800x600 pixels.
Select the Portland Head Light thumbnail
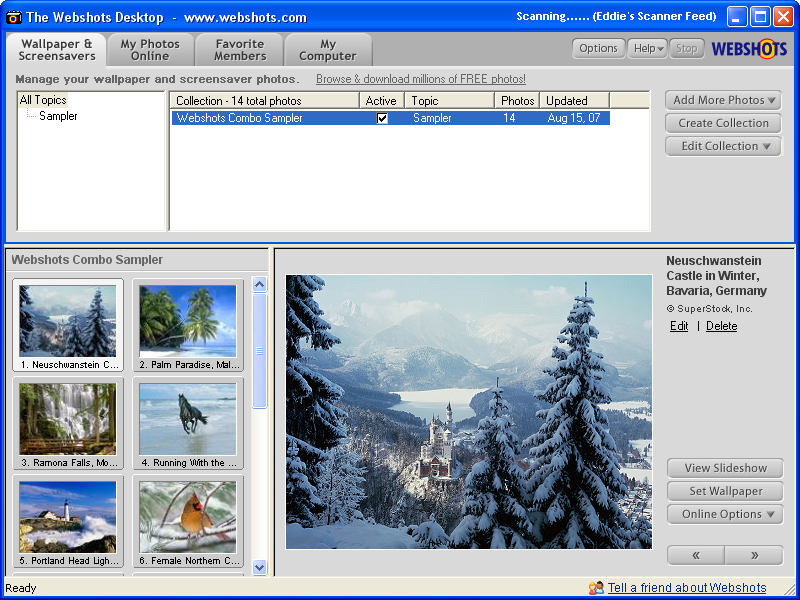pyautogui.click(x=68, y=521)
